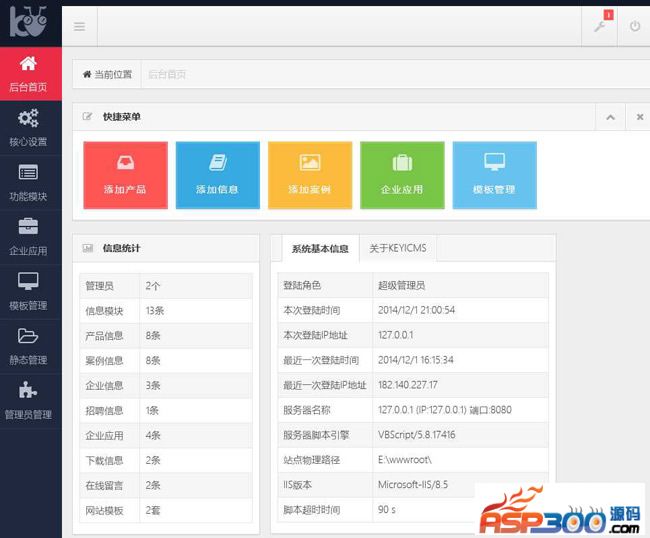650x538 pixels.
Task: Switch to the 关于KEYICMS tab
Action: coord(398,248)
